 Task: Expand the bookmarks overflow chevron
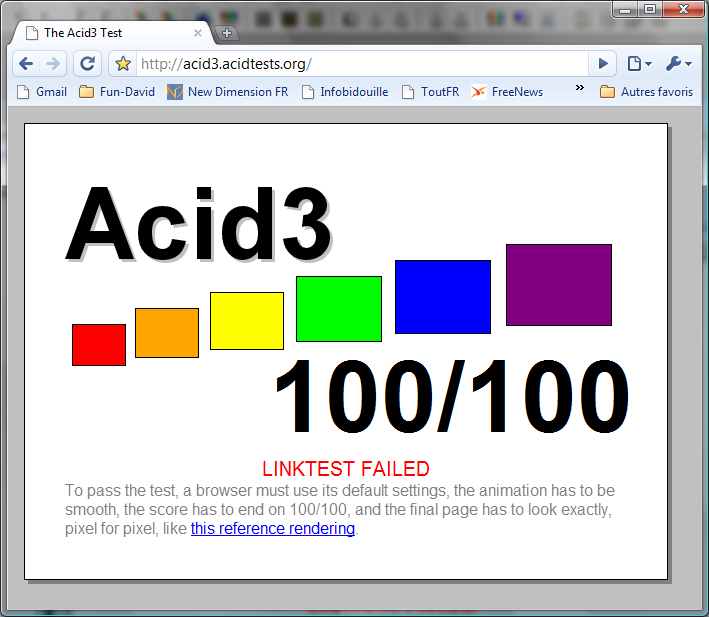point(579,90)
